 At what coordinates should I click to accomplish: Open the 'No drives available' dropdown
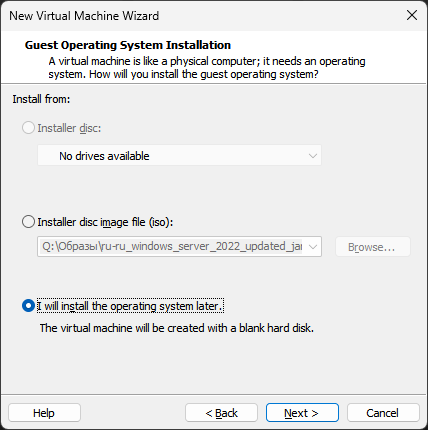179,155
